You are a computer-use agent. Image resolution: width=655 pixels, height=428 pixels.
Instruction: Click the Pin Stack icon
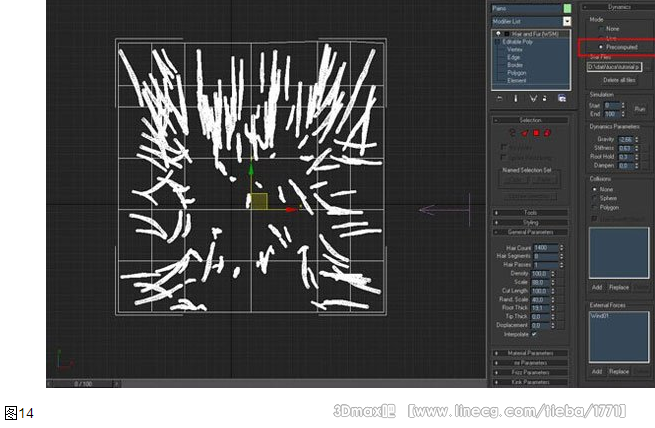tap(500, 98)
